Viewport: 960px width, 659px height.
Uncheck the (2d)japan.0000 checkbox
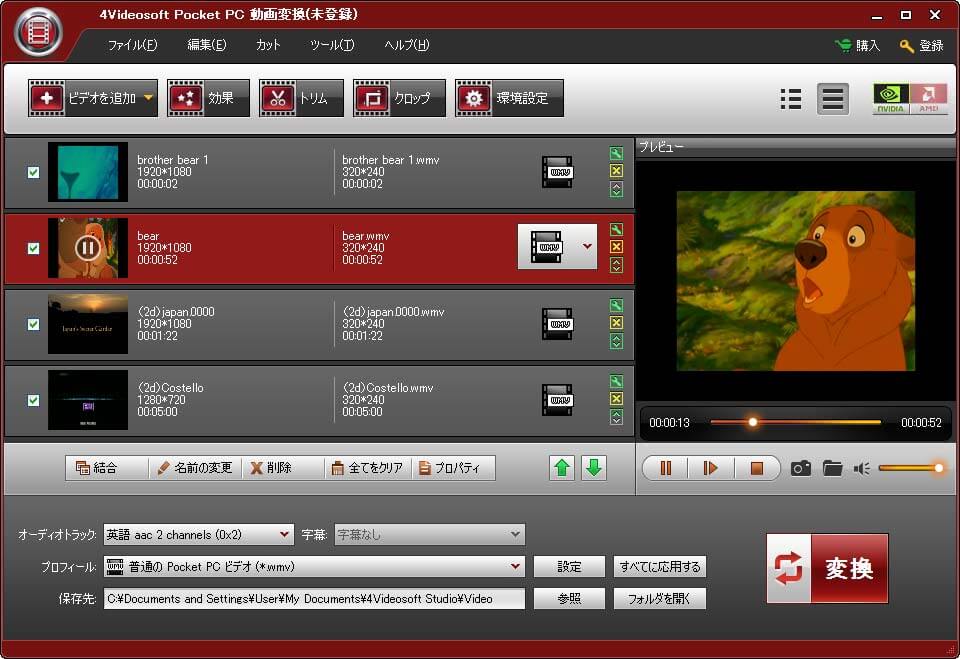point(34,324)
